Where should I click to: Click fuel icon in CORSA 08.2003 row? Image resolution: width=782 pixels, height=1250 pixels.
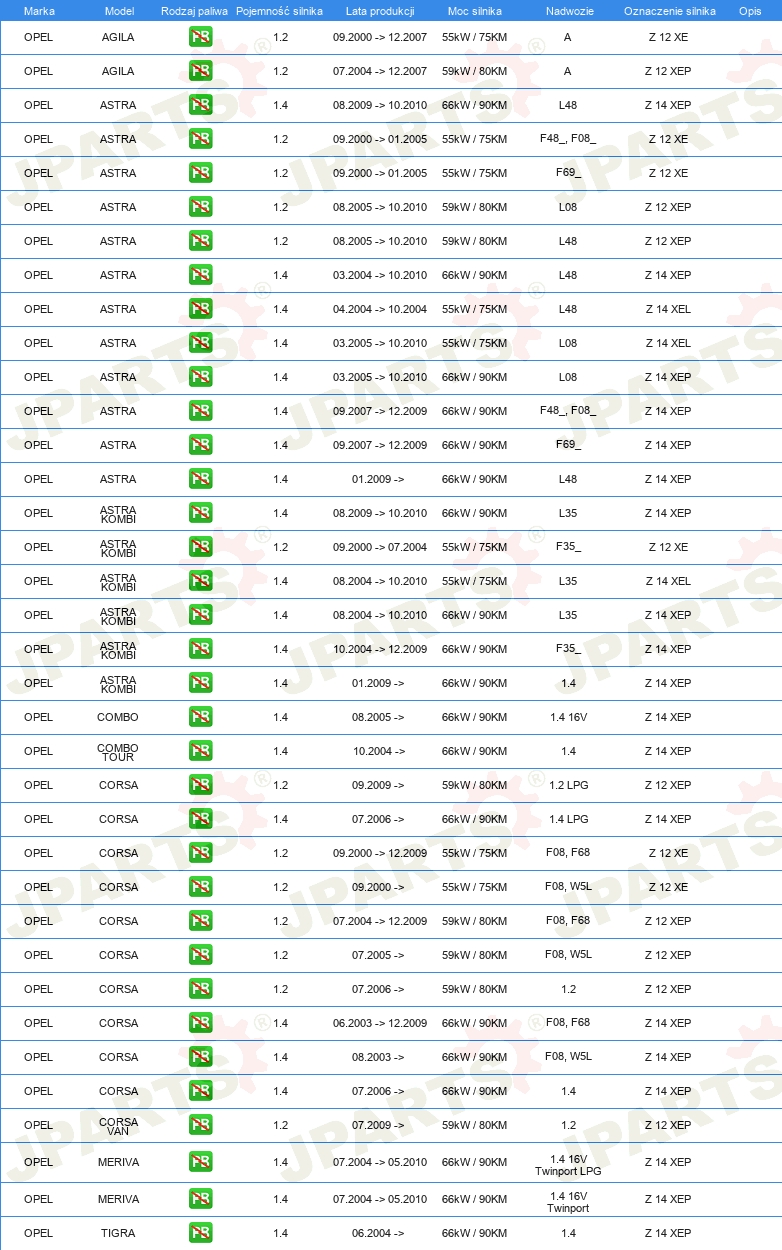tap(200, 1057)
